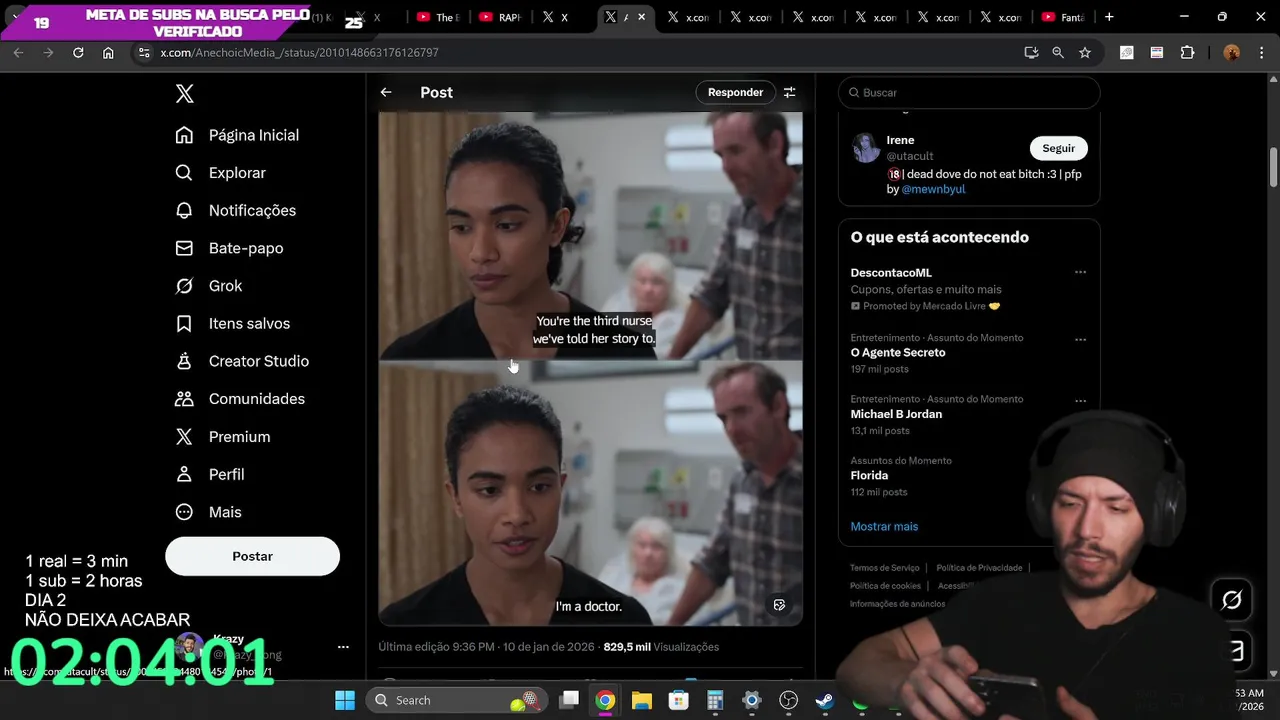The height and width of the screenshot is (720, 1280).
Task: Click taskbar Search box
Action: [457, 700]
